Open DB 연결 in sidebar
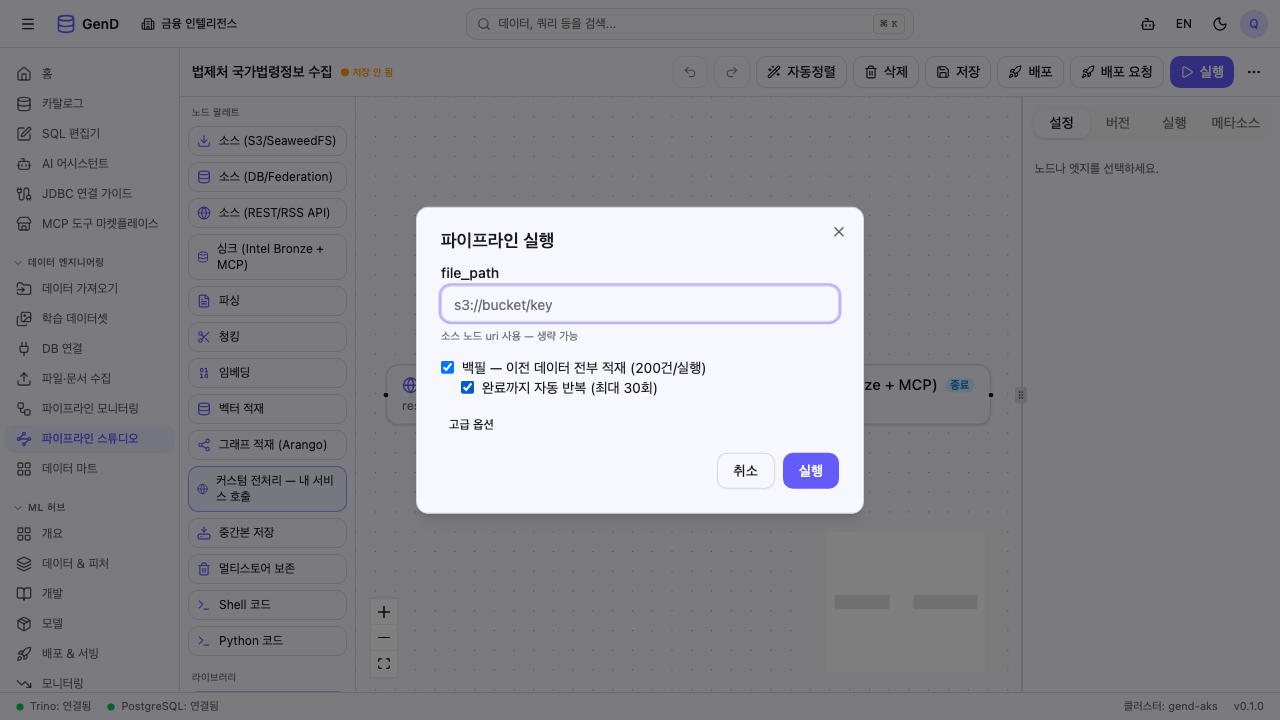The height and width of the screenshot is (720, 1280). coord(90,348)
